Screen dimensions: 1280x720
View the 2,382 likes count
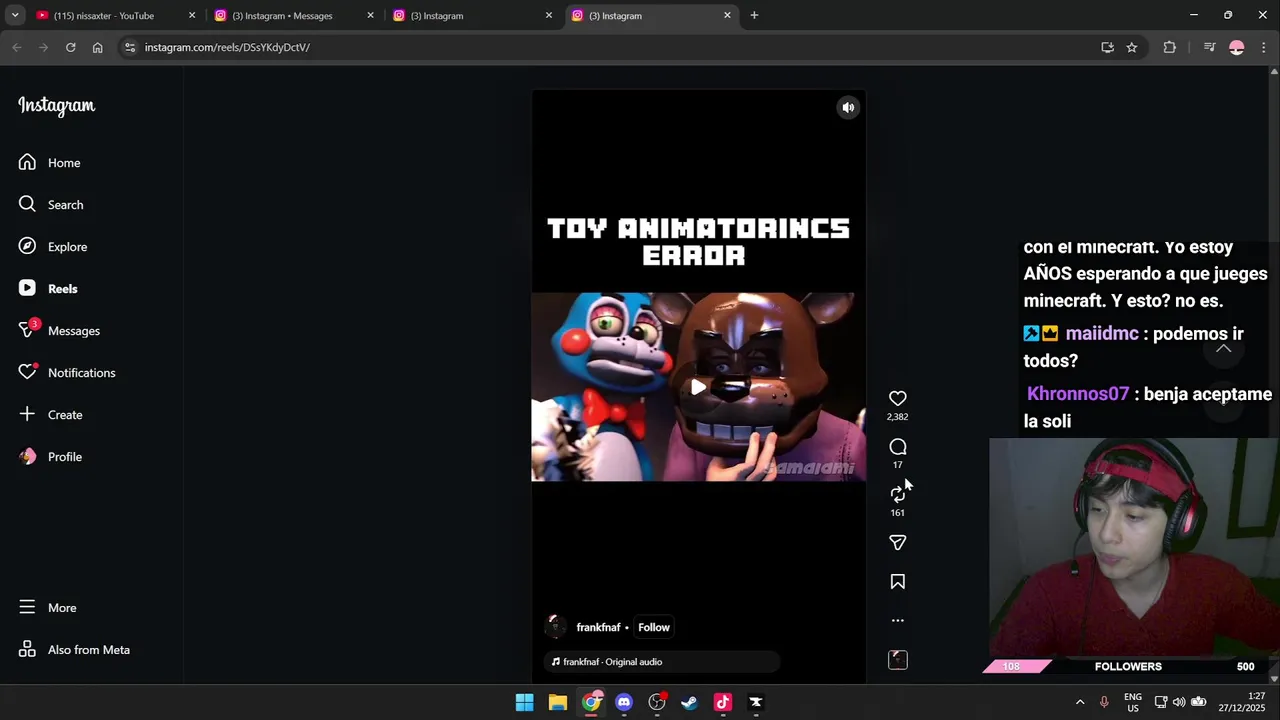pos(898,417)
